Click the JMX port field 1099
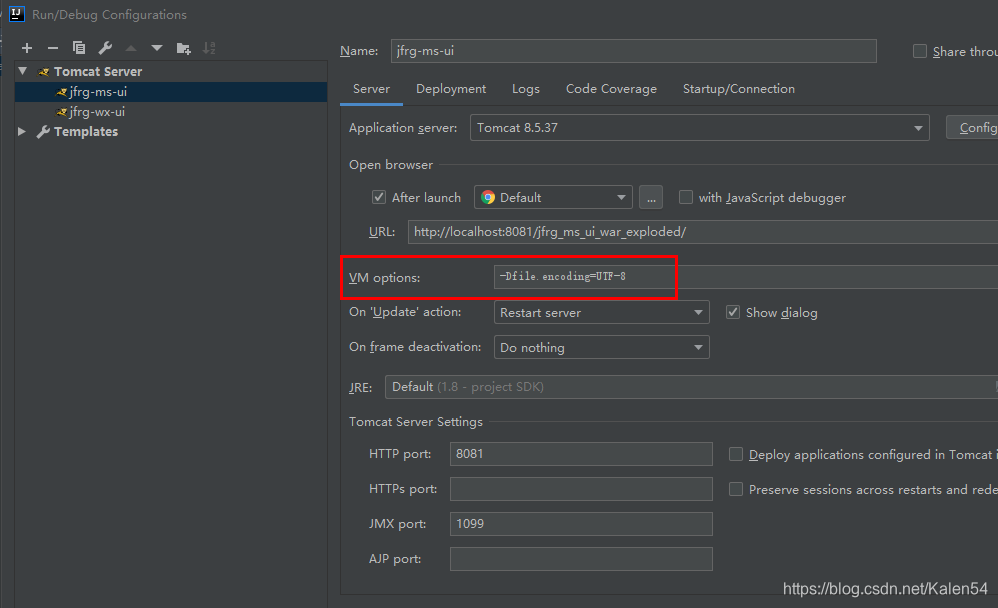Screen dimensions: 998x608 click(x=581, y=524)
